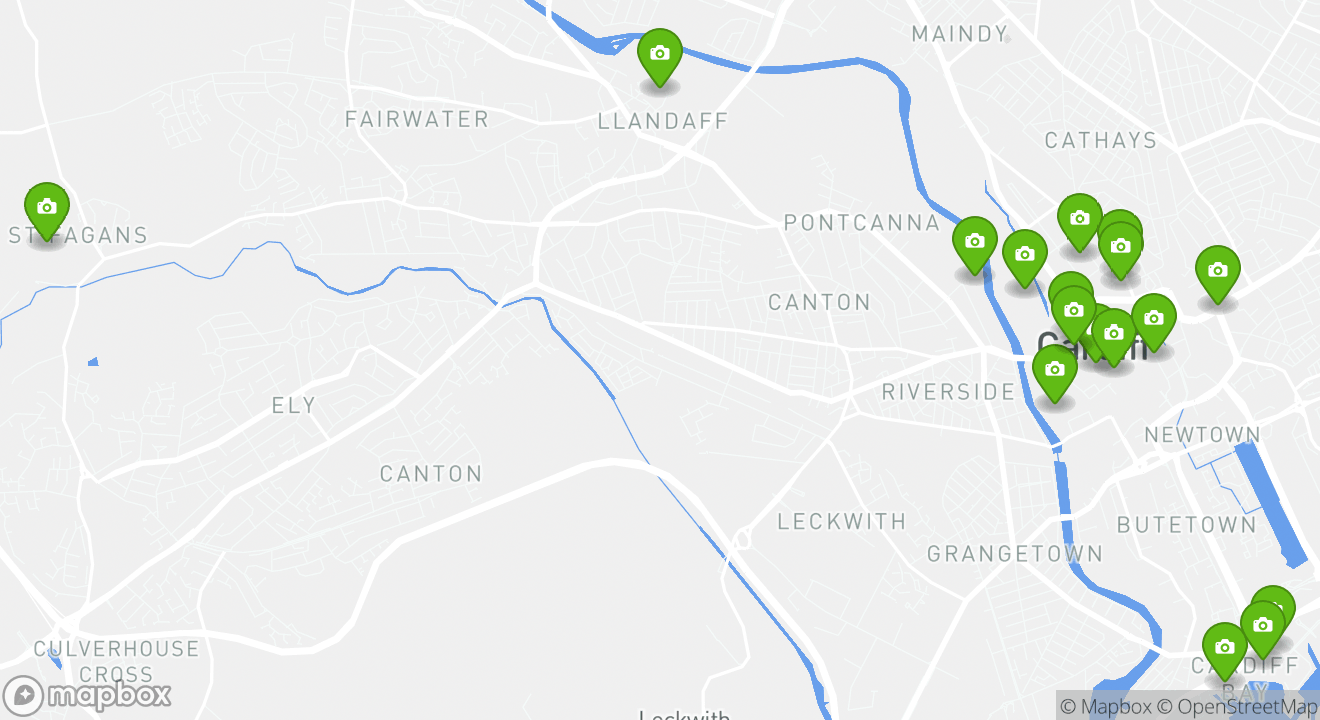Screen dimensions: 1320x720
Task: Open the © Mapbox attribution link
Action: (1108, 707)
